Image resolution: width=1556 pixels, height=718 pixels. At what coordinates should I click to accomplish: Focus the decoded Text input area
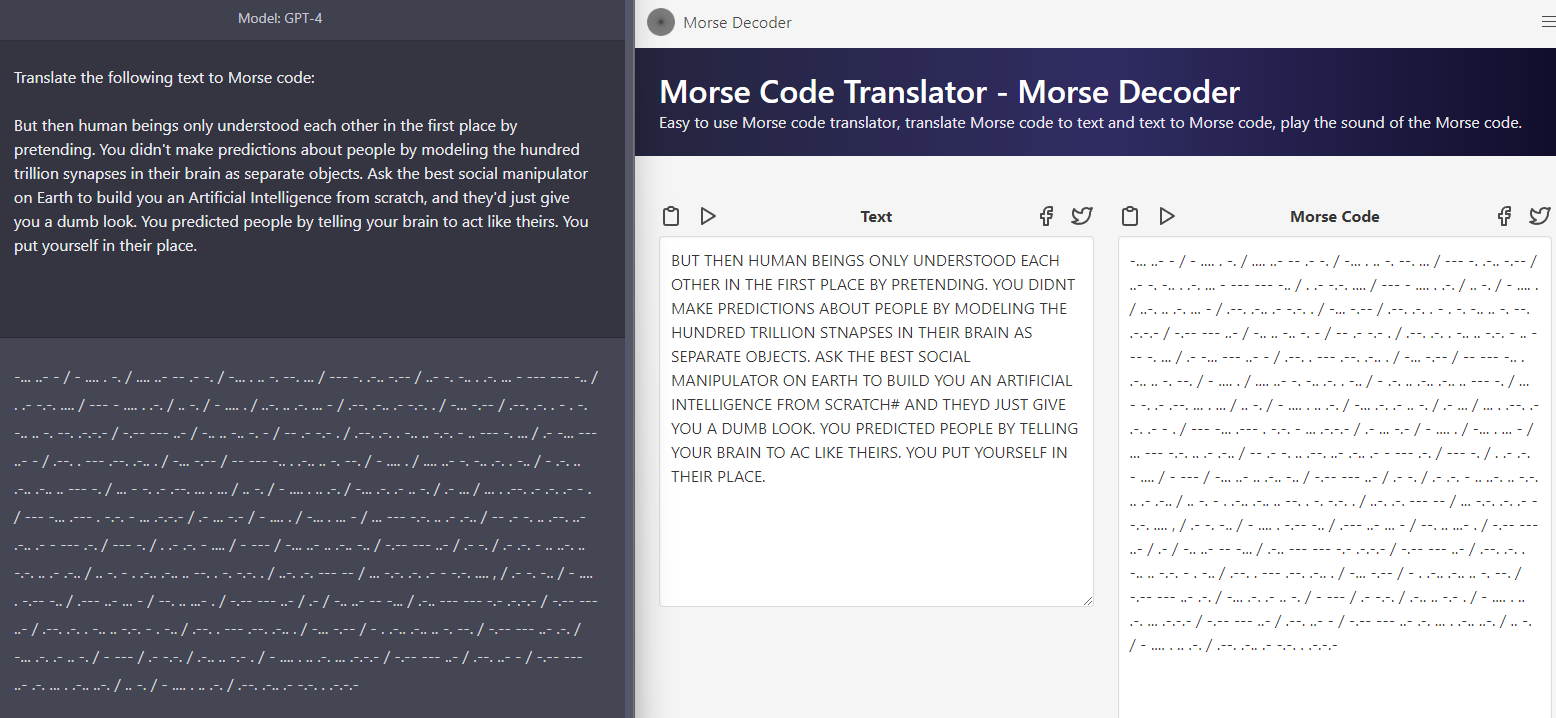pyautogui.click(x=876, y=421)
